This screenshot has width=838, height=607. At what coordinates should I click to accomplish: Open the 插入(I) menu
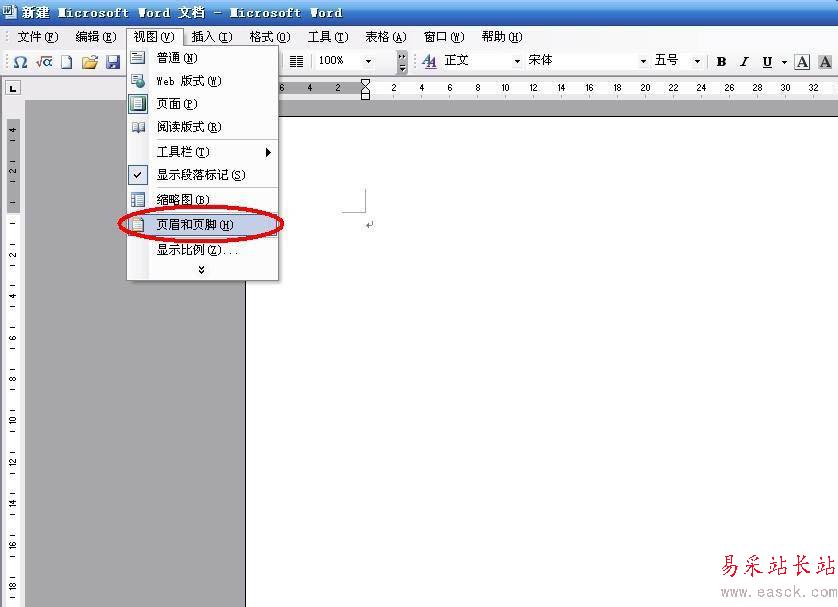pyautogui.click(x=212, y=37)
